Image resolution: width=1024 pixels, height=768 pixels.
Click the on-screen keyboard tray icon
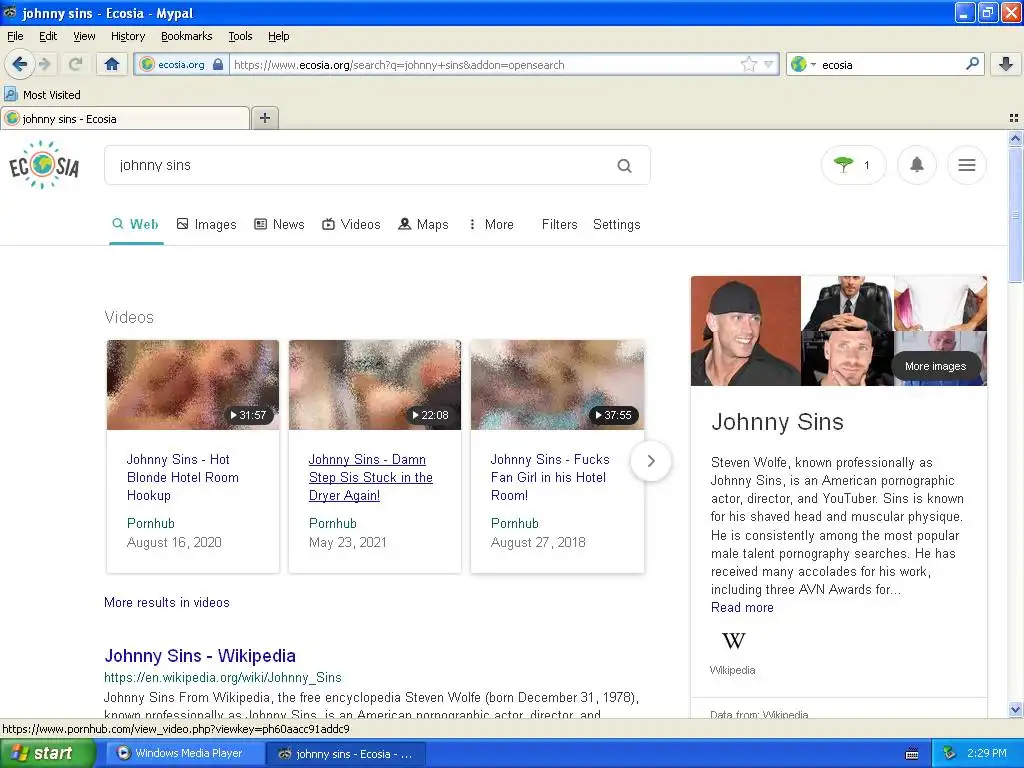pyautogui.click(x=912, y=754)
